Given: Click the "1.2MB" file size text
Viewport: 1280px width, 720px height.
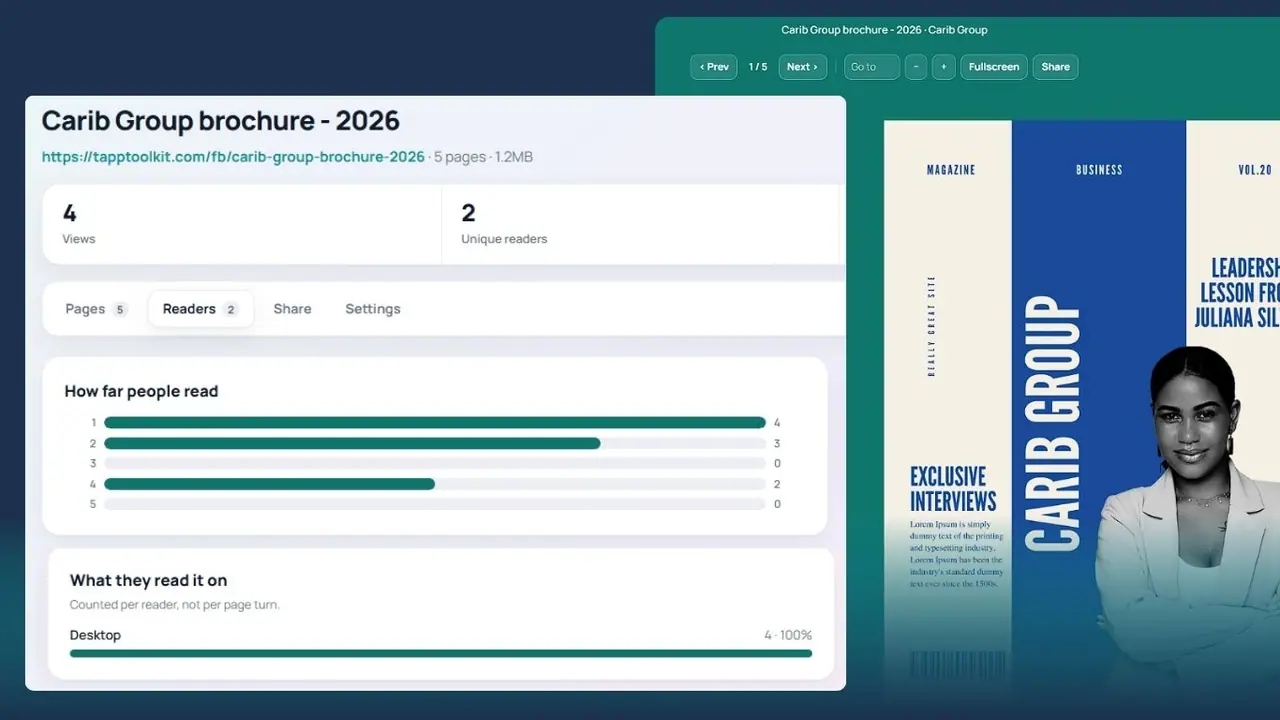Looking at the screenshot, I should tap(514, 157).
